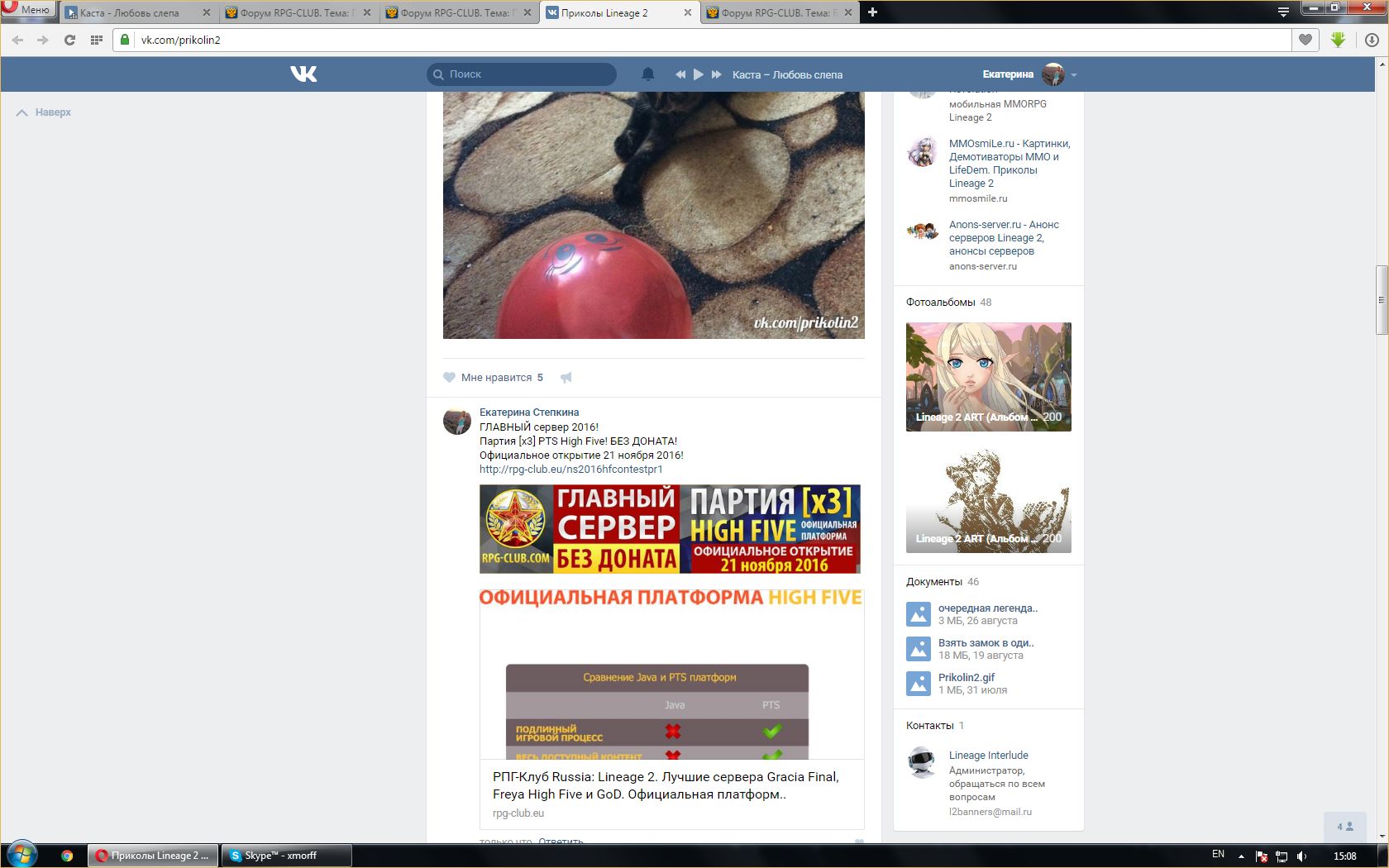Click the icon beside очередная легенда..
1389x868 pixels.
pos(919,614)
